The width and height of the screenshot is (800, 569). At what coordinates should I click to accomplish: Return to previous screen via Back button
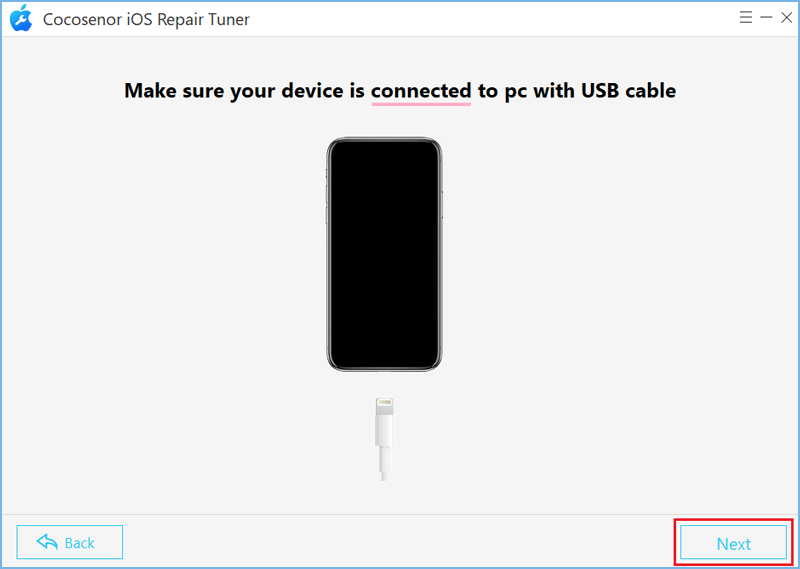pos(69,542)
